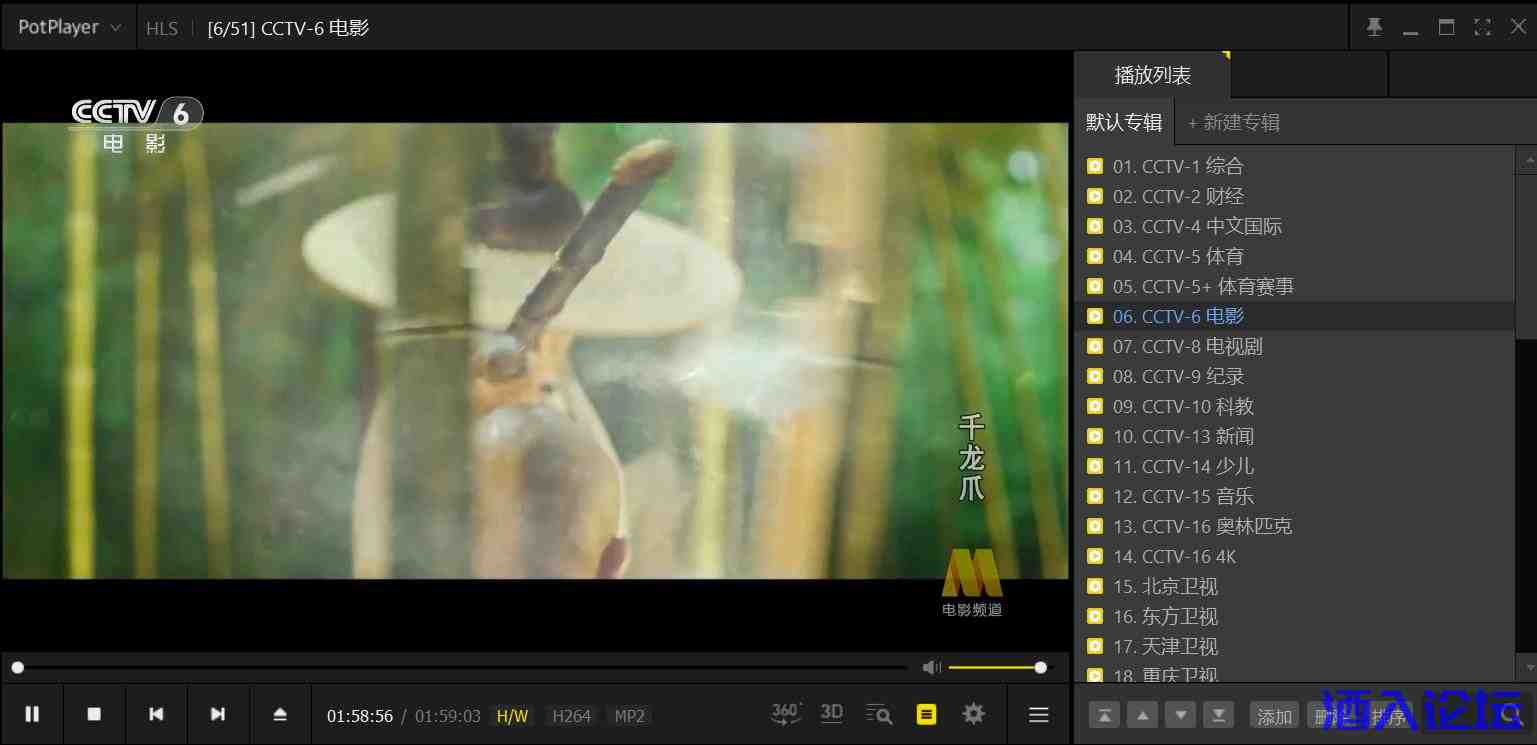Skip to the previous channel
The height and width of the screenshot is (745, 1537).
(x=156, y=714)
